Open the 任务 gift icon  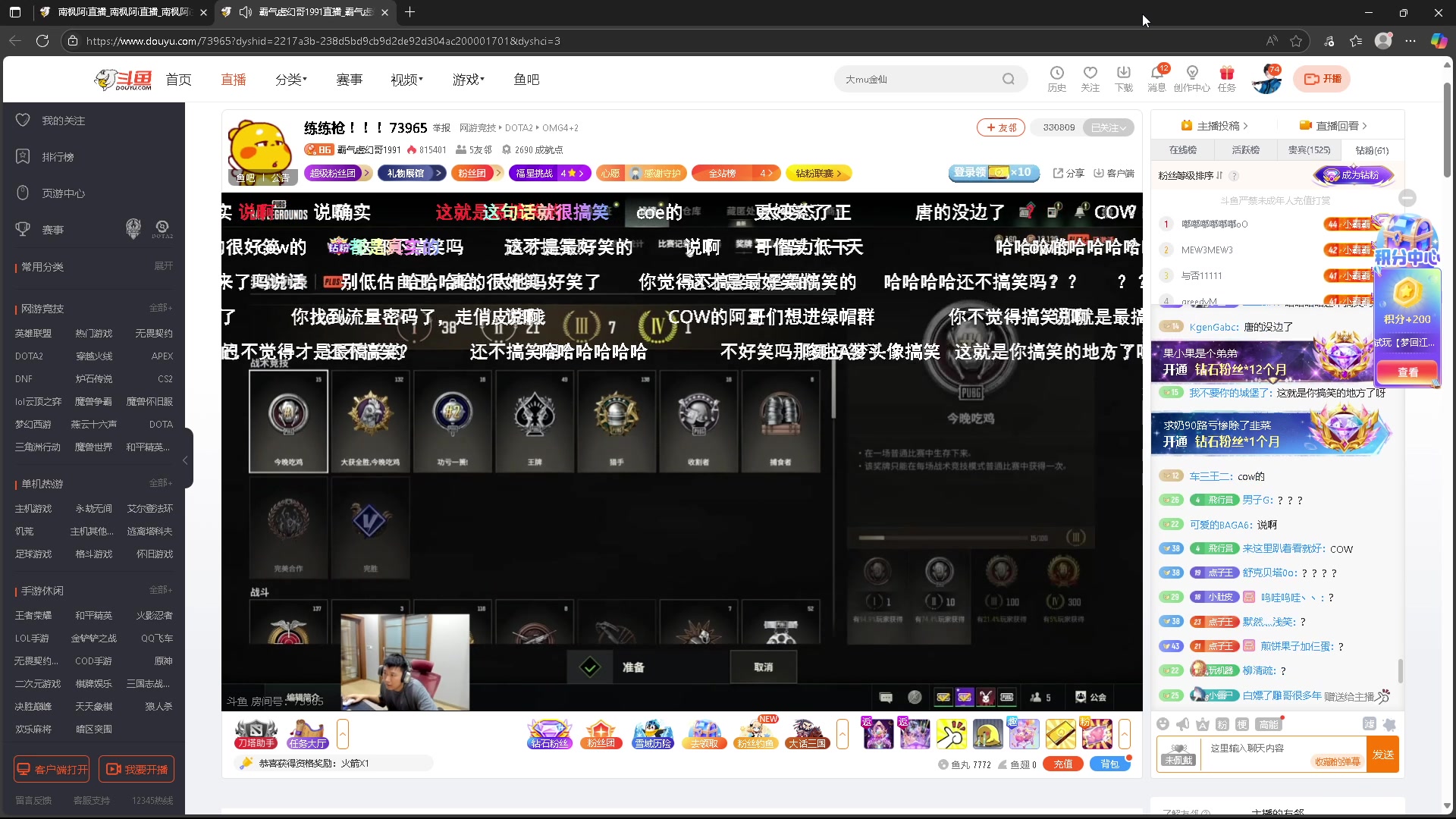click(x=1226, y=78)
